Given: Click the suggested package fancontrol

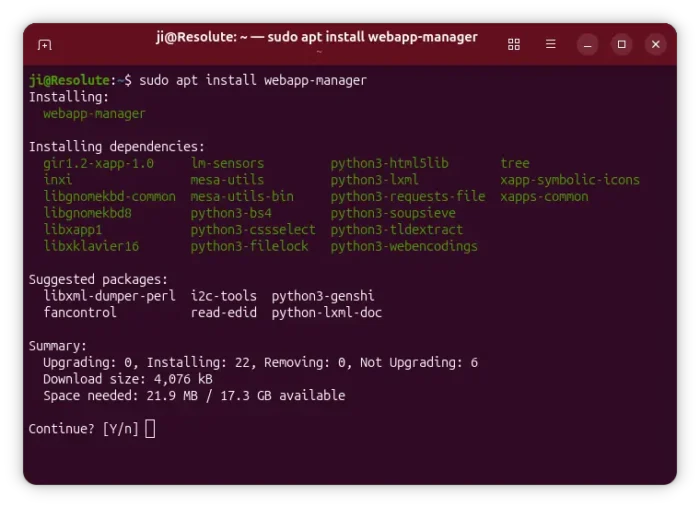Looking at the screenshot, I should 80,312.
